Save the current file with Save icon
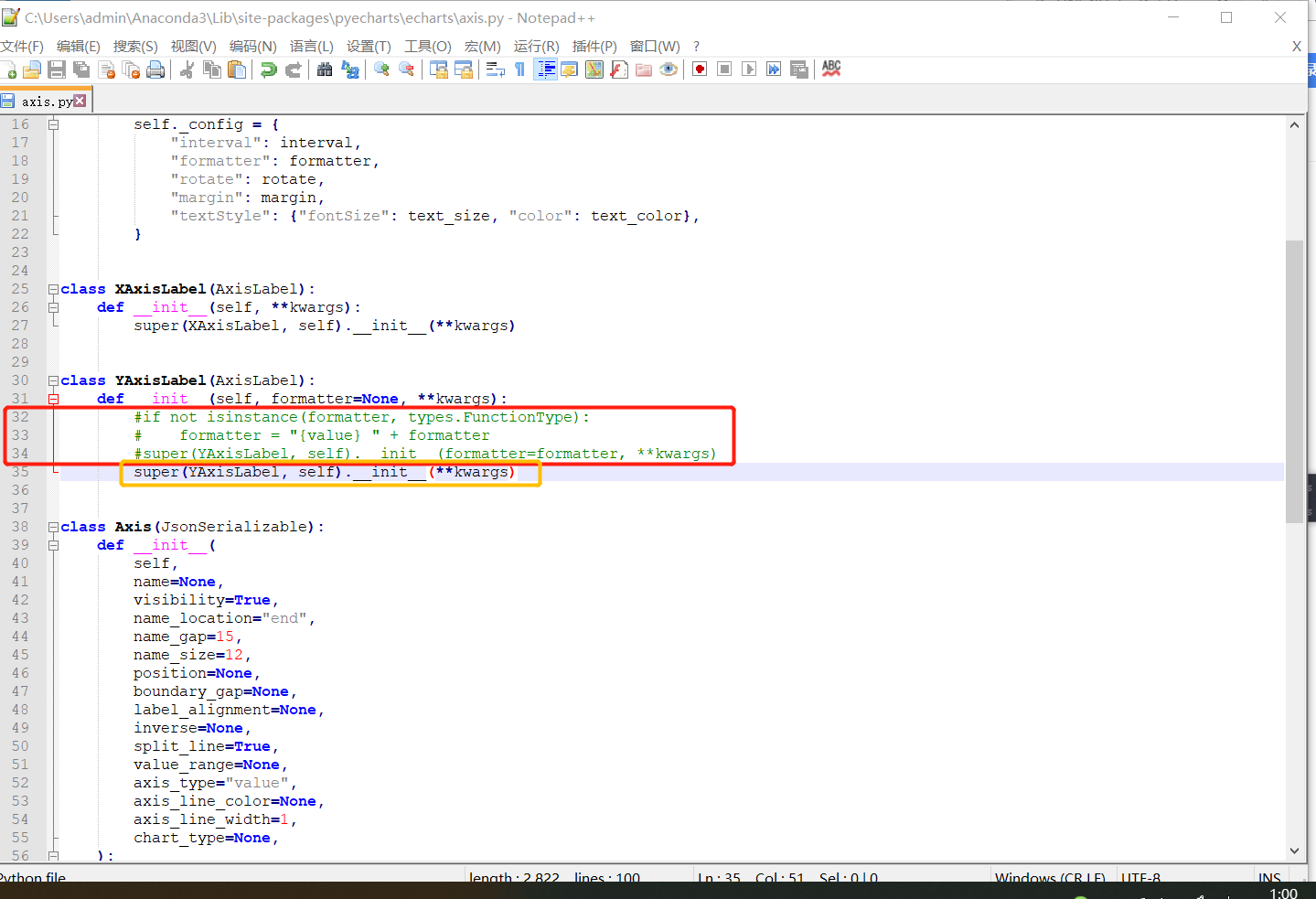The height and width of the screenshot is (899, 1316). click(x=57, y=70)
